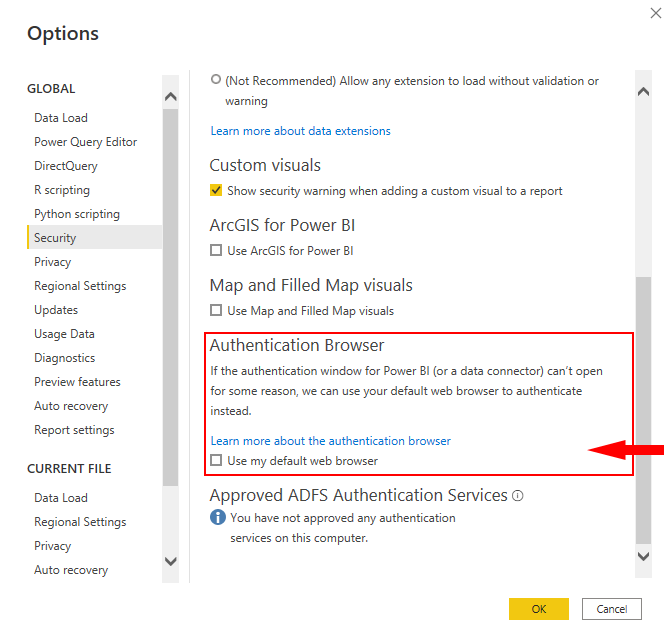Click the Cancel button
This screenshot has width=672, height=639.
[612, 609]
